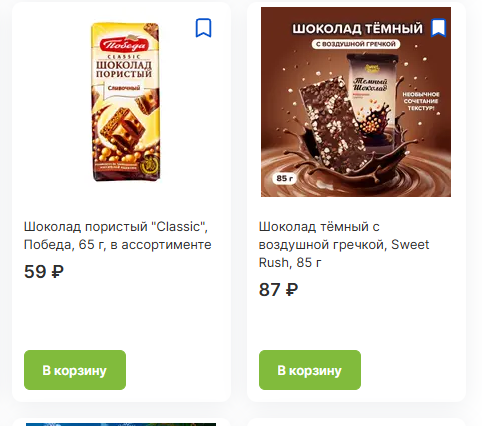Add the 87 ₽ Sweet Rush chocolate to cart
Screen dimensions: 482x426
pyautogui.click(x=310, y=370)
